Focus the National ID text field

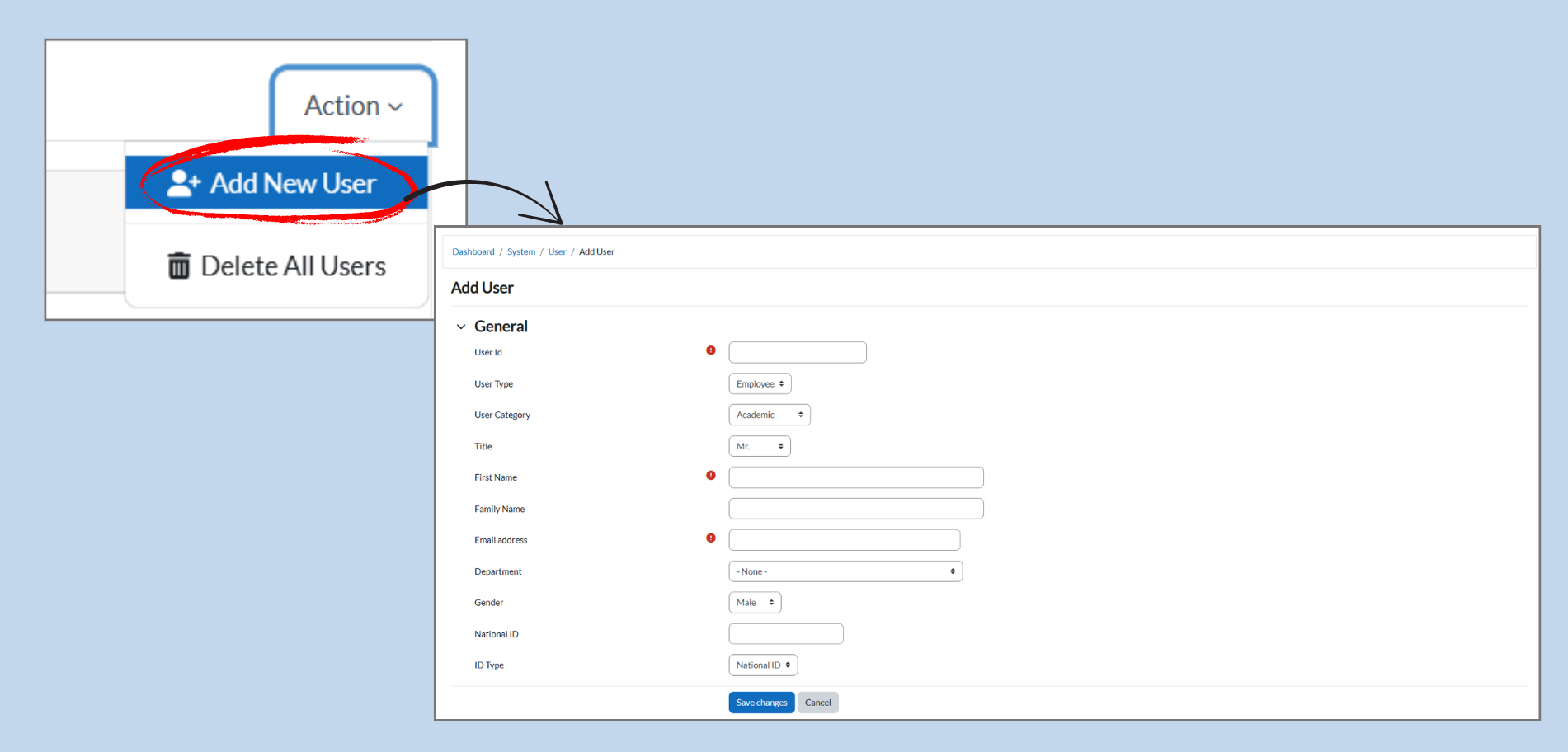click(785, 634)
